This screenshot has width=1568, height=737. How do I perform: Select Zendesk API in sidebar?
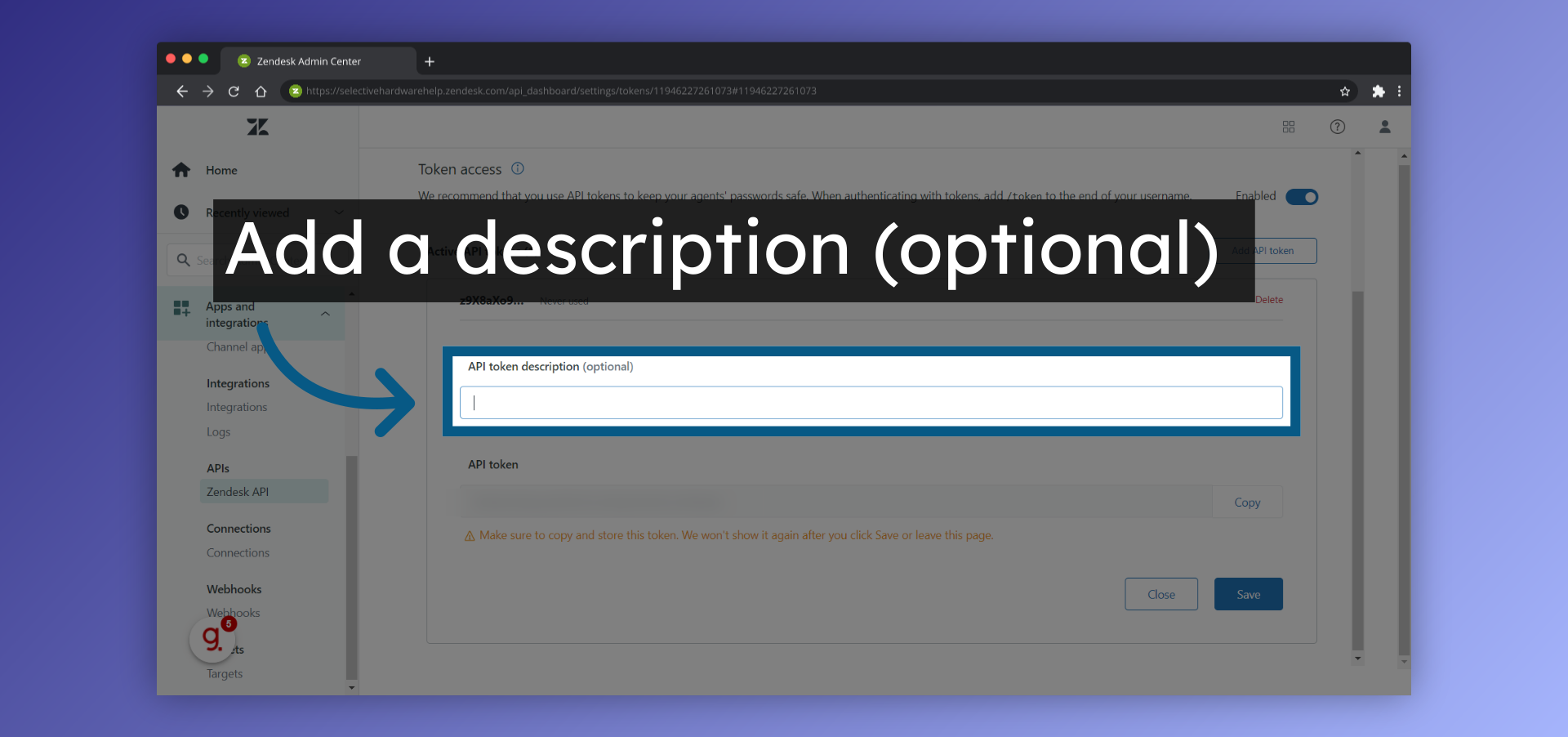pyautogui.click(x=264, y=492)
